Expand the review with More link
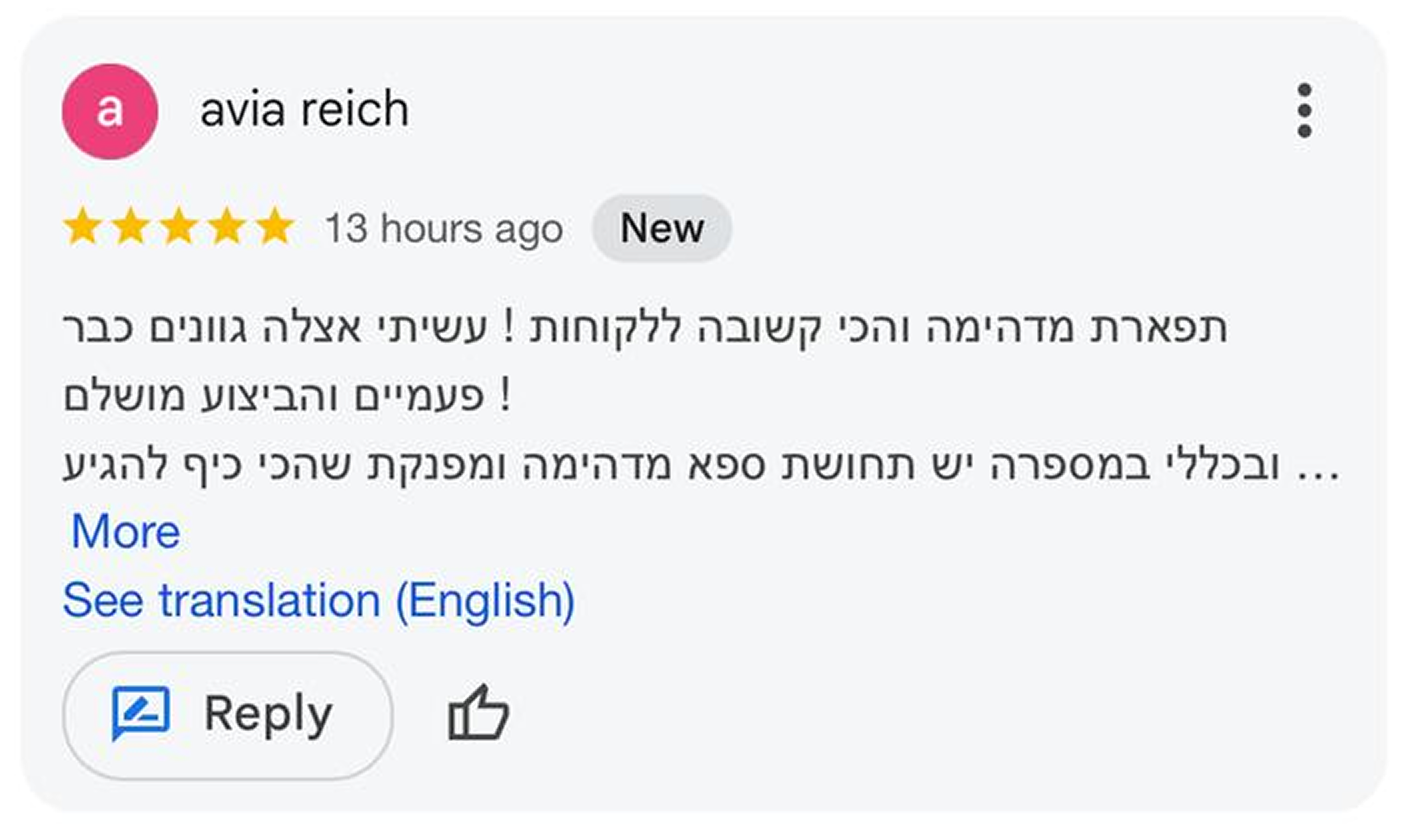Image resolution: width=1410 pixels, height=832 pixels. (126, 532)
